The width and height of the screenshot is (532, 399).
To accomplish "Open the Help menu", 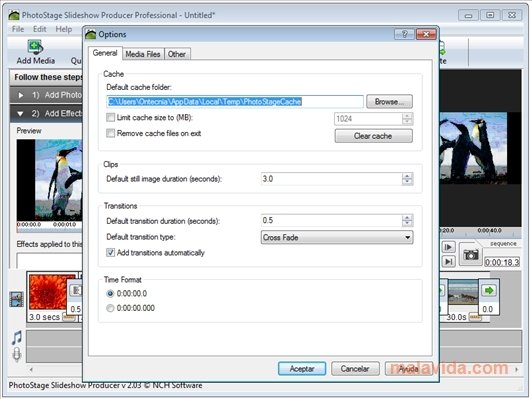I will click(x=63, y=29).
